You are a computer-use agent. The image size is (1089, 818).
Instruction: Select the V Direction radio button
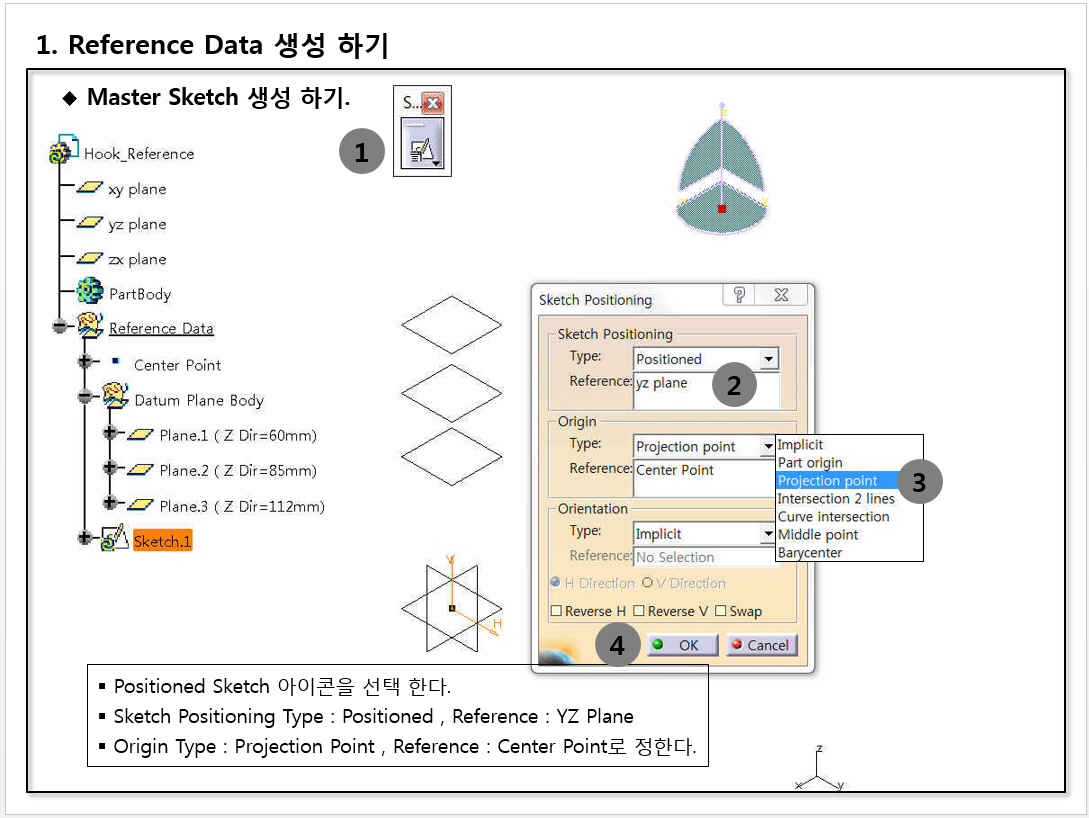coord(647,583)
